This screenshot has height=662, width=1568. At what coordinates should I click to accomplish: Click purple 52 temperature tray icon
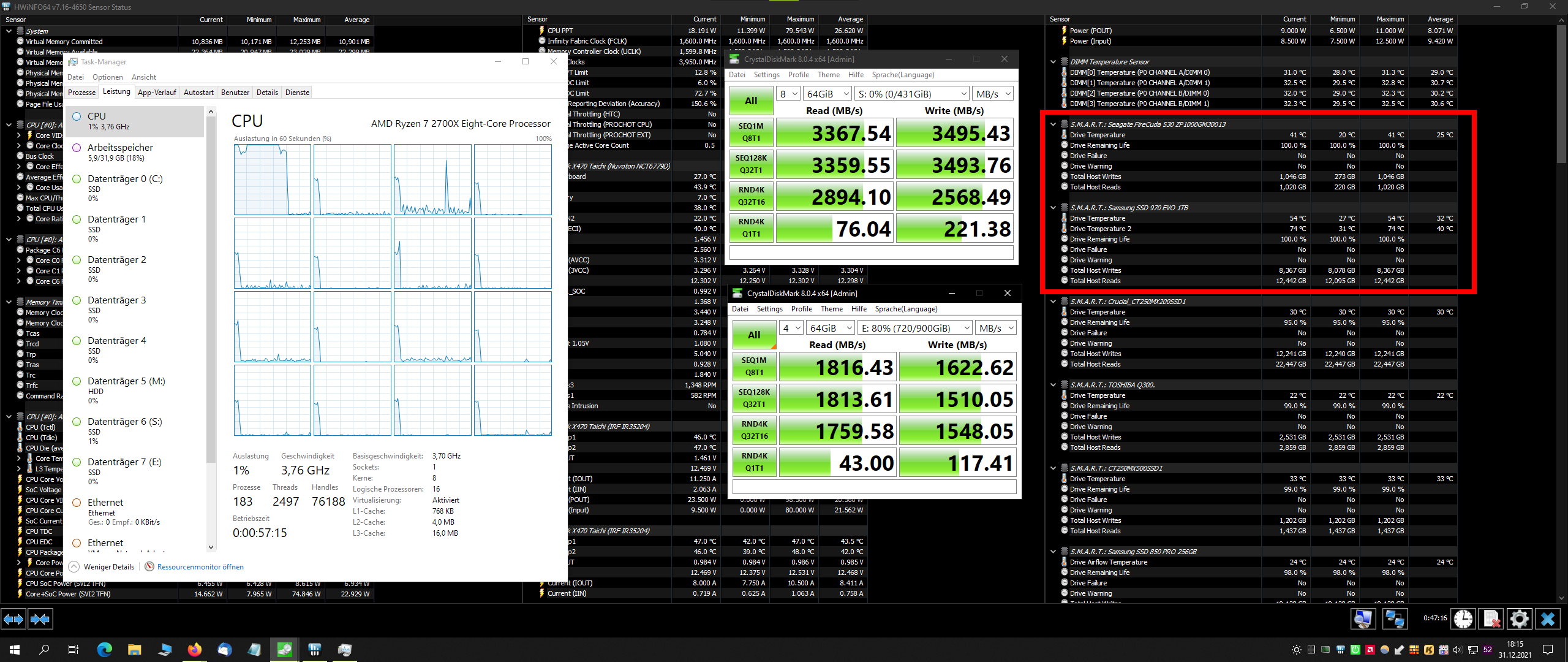(x=1487, y=650)
